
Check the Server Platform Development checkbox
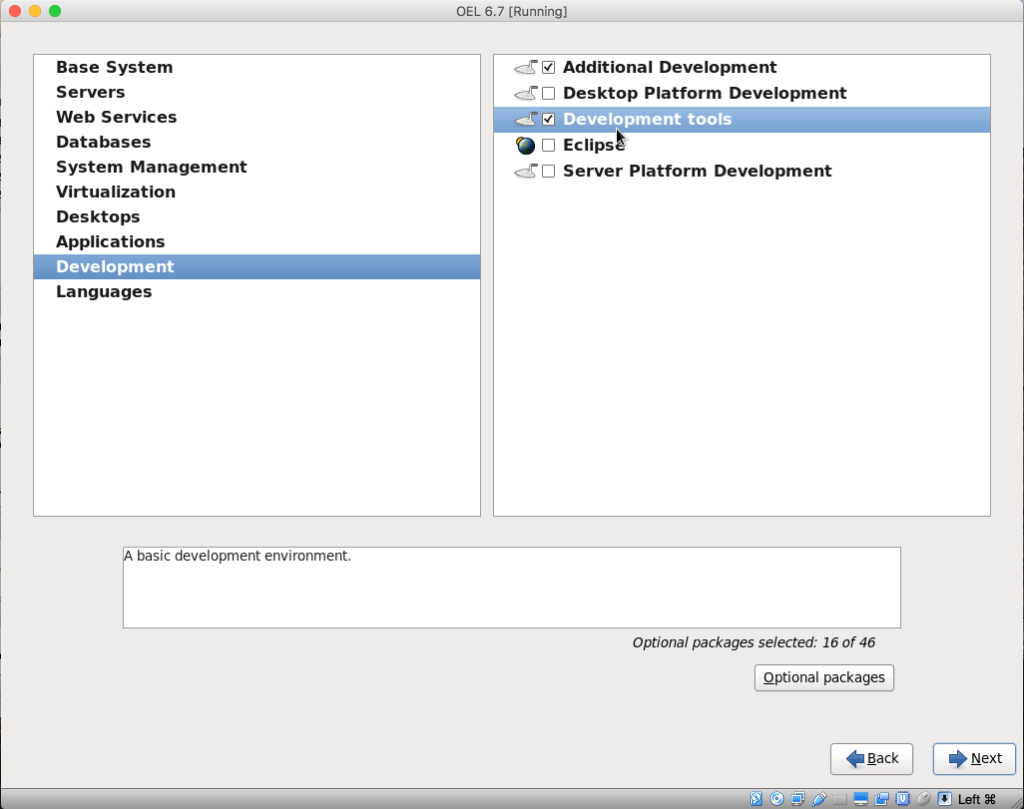click(549, 171)
